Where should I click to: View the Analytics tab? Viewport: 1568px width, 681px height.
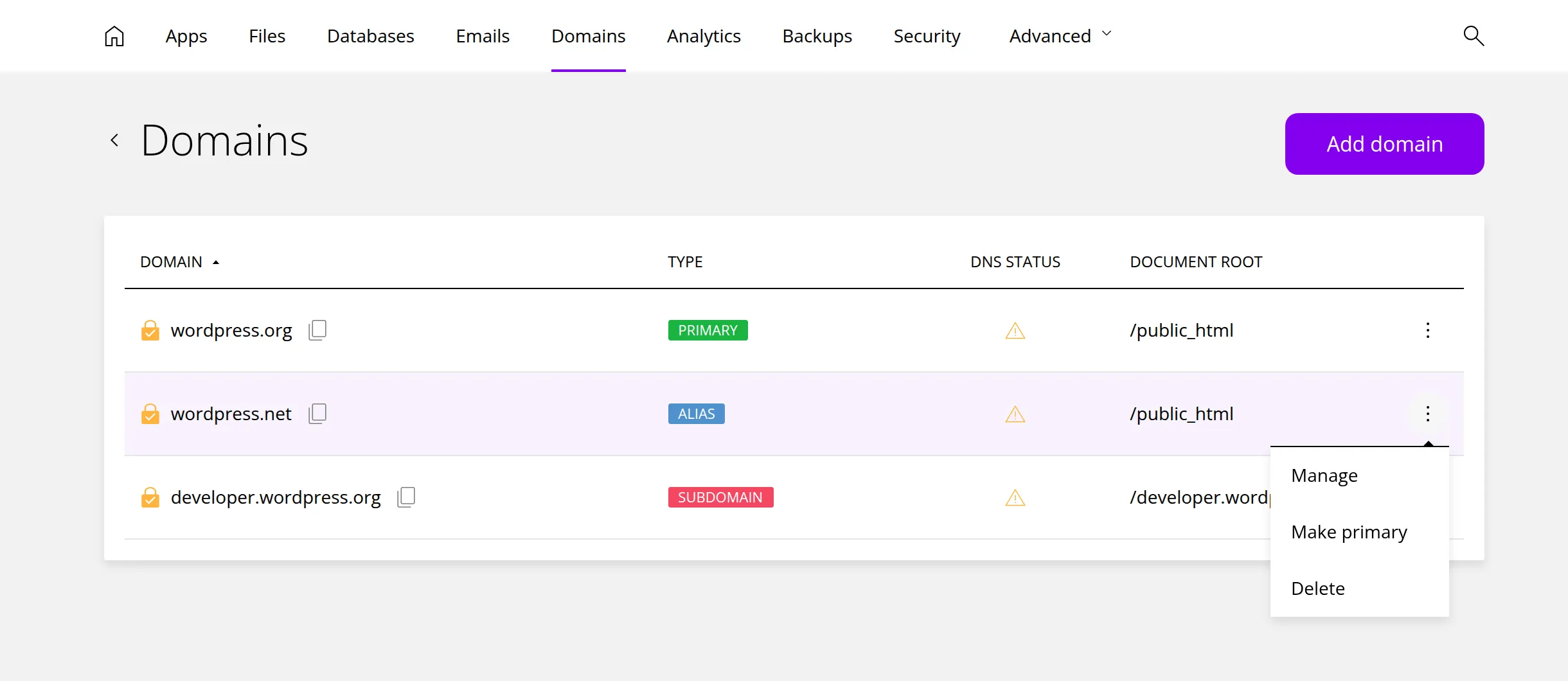click(704, 36)
